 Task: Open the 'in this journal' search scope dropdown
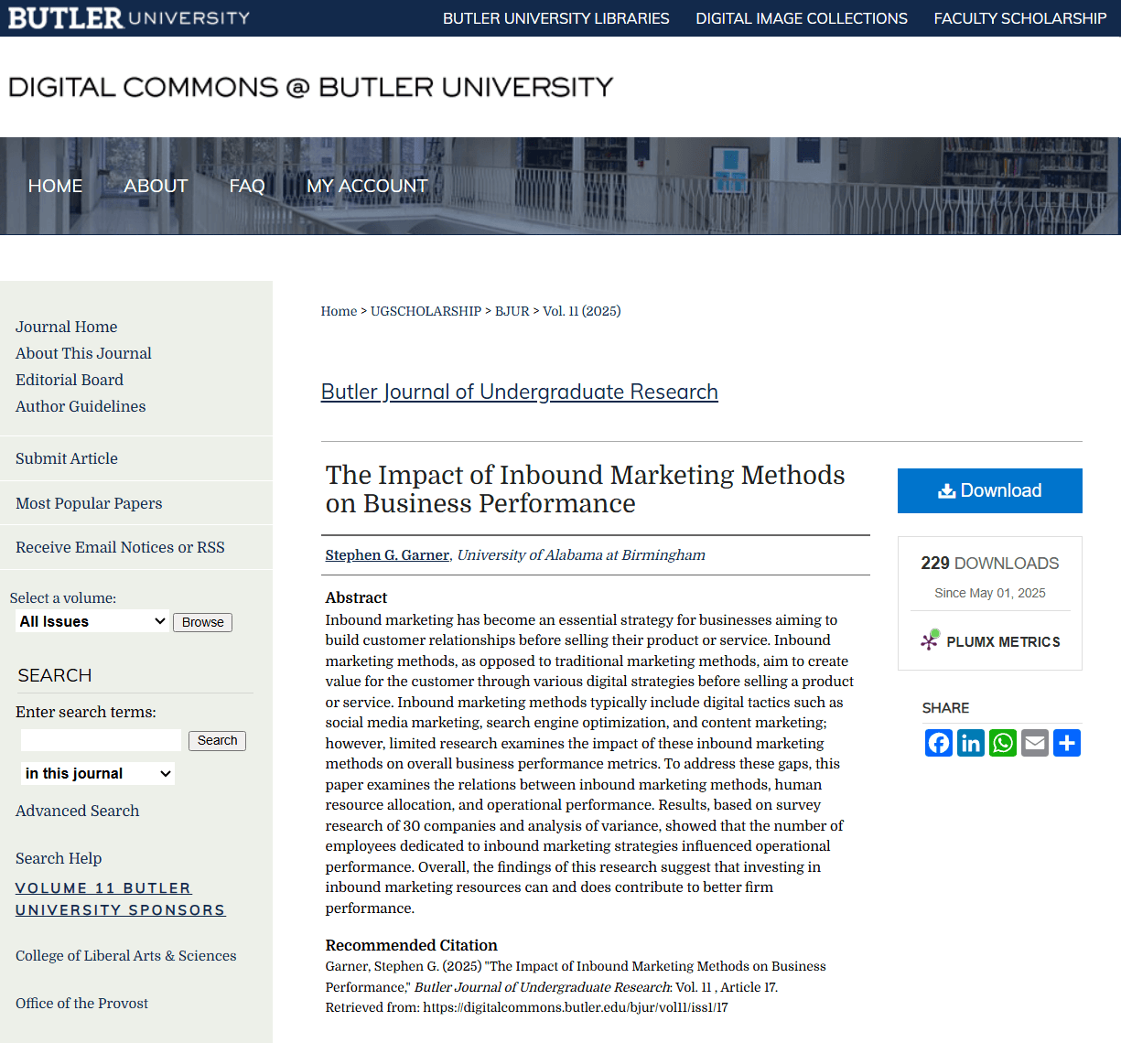[97, 773]
